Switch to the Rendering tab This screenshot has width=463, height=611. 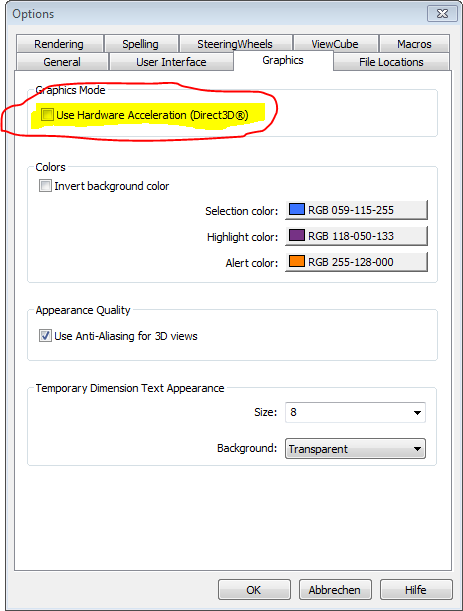click(59, 44)
